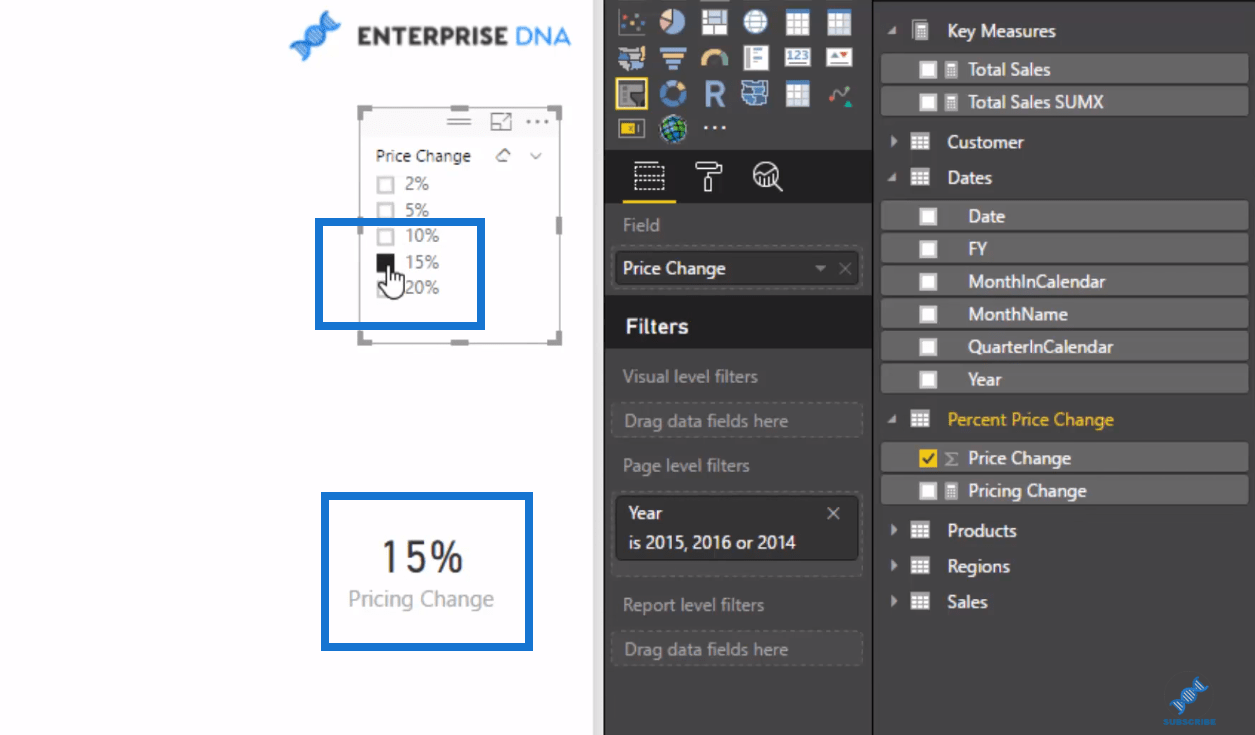Open the Price Change field well dropdown

821,268
